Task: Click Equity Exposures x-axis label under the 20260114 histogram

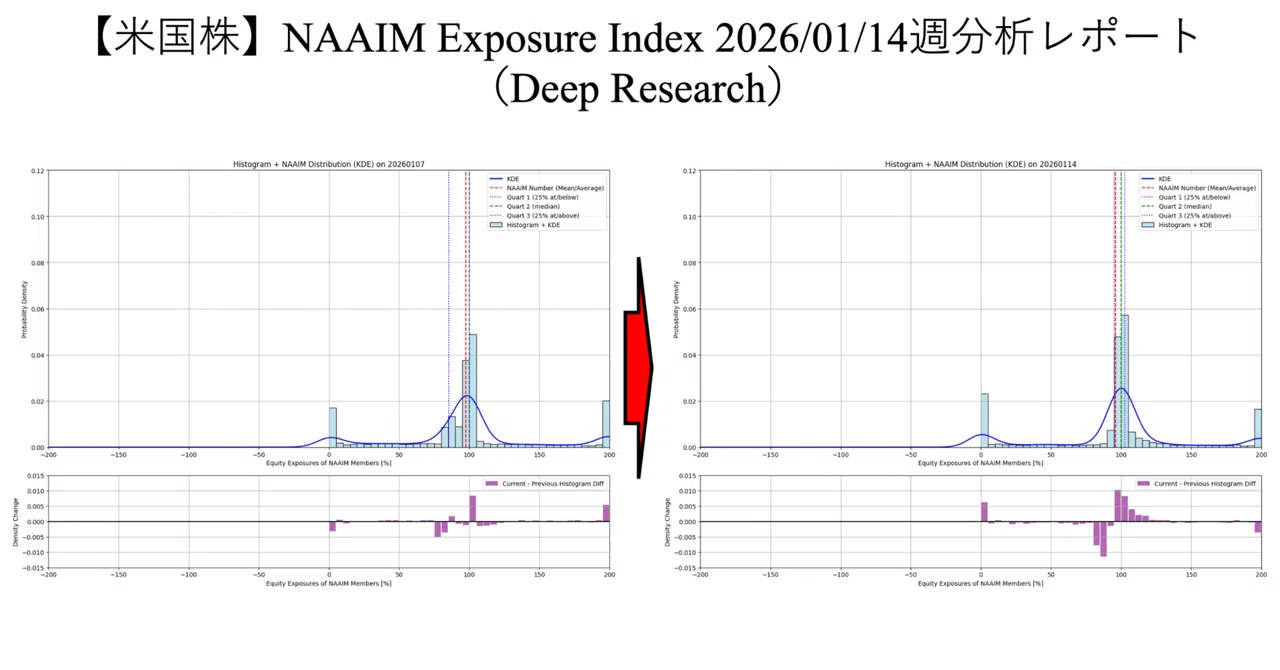Action: (980, 463)
